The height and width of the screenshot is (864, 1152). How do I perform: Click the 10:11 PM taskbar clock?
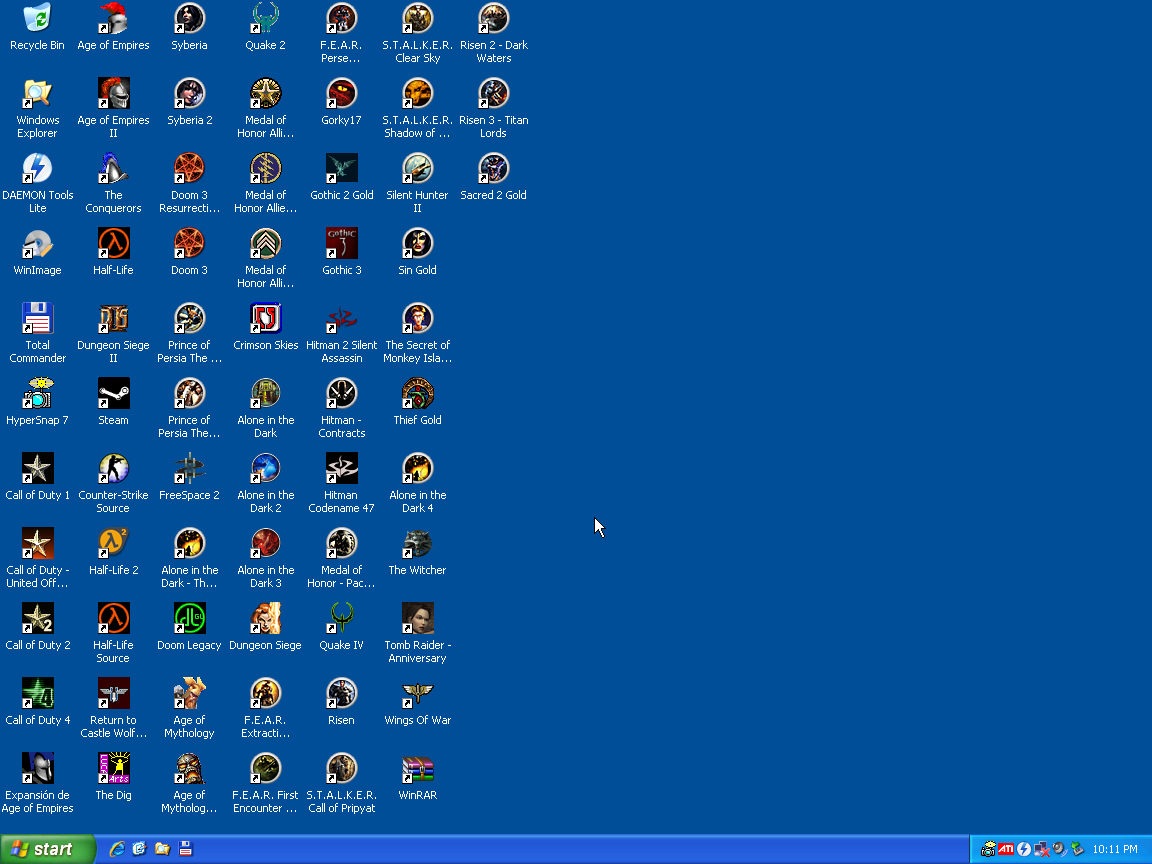[1115, 849]
